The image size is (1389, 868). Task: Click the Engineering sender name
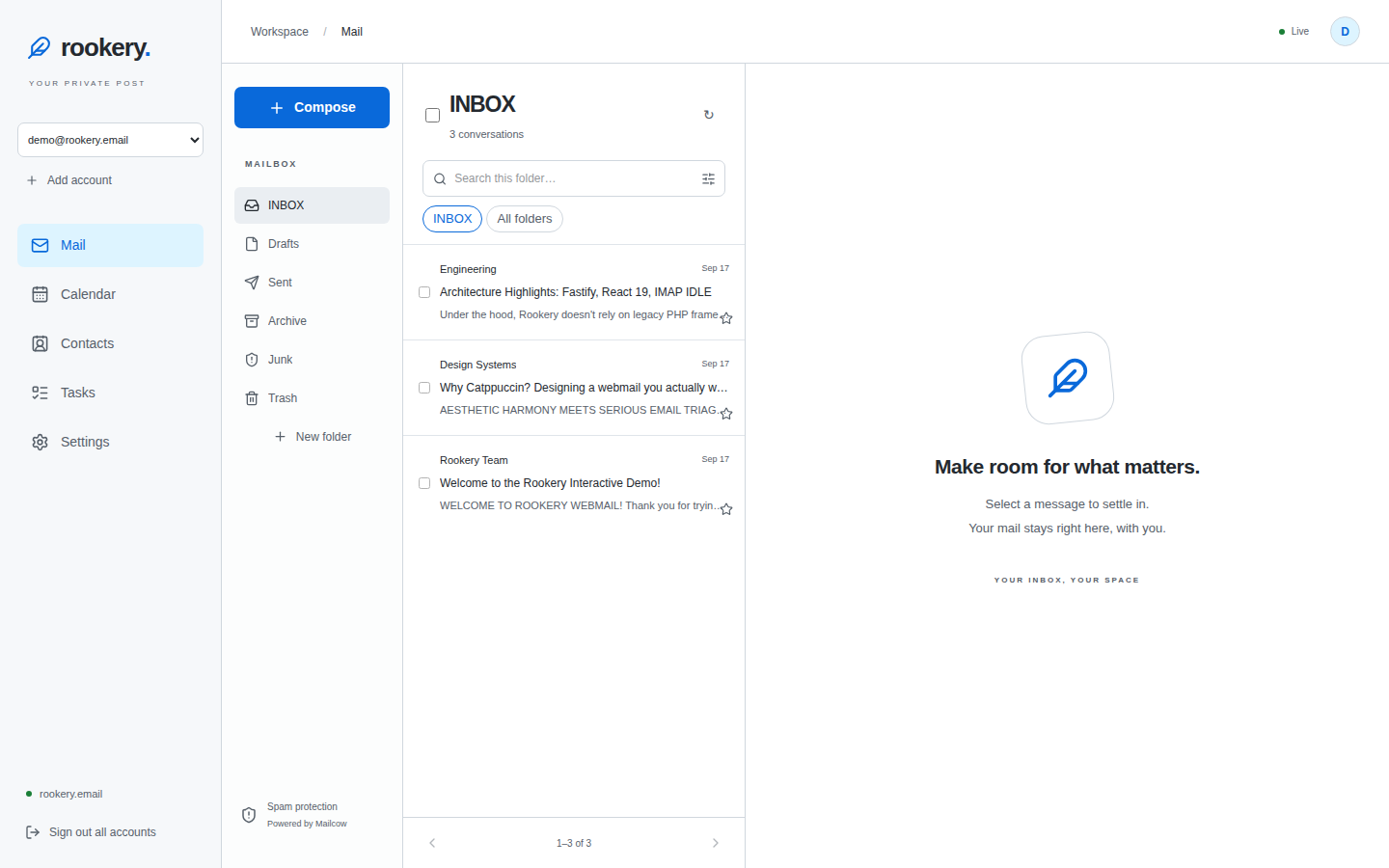468,269
